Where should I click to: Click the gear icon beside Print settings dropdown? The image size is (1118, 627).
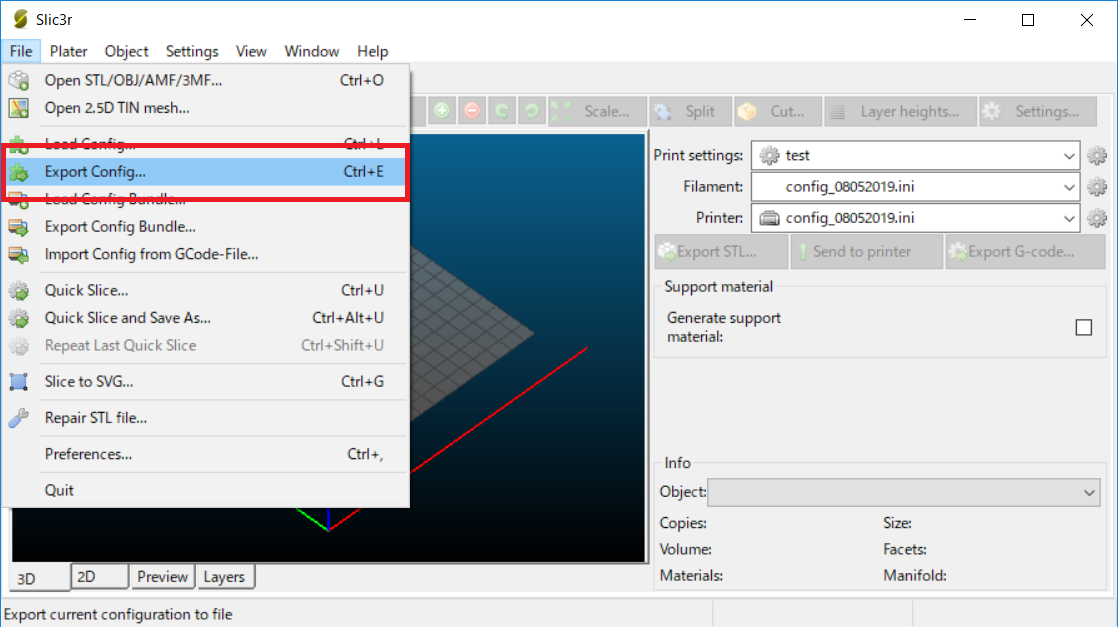1097,156
